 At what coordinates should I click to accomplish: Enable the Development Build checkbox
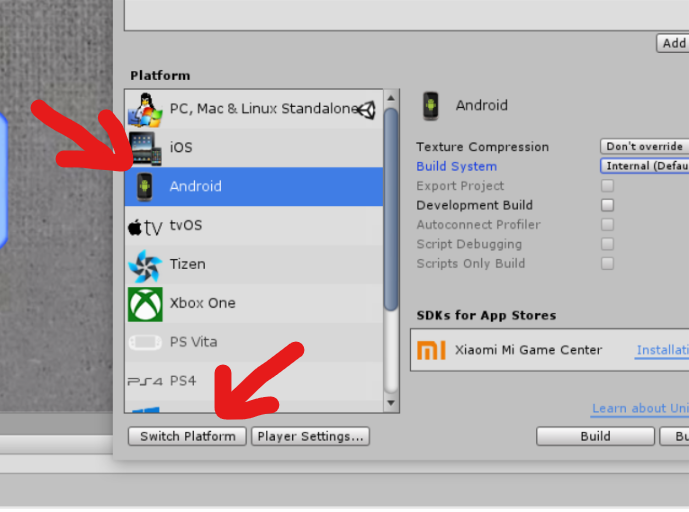pos(607,205)
